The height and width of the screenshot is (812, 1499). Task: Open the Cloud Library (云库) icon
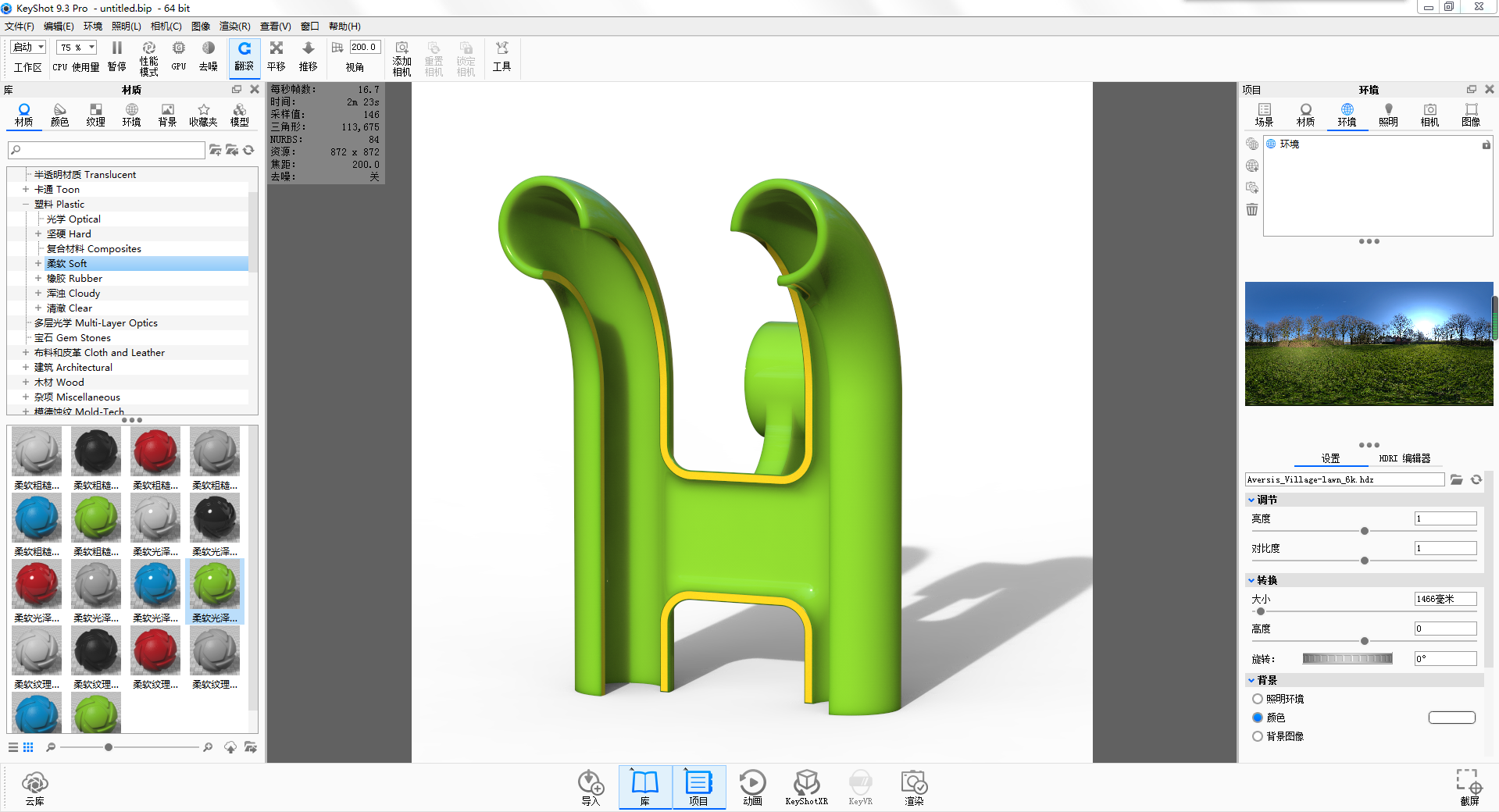[x=35, y=788]
